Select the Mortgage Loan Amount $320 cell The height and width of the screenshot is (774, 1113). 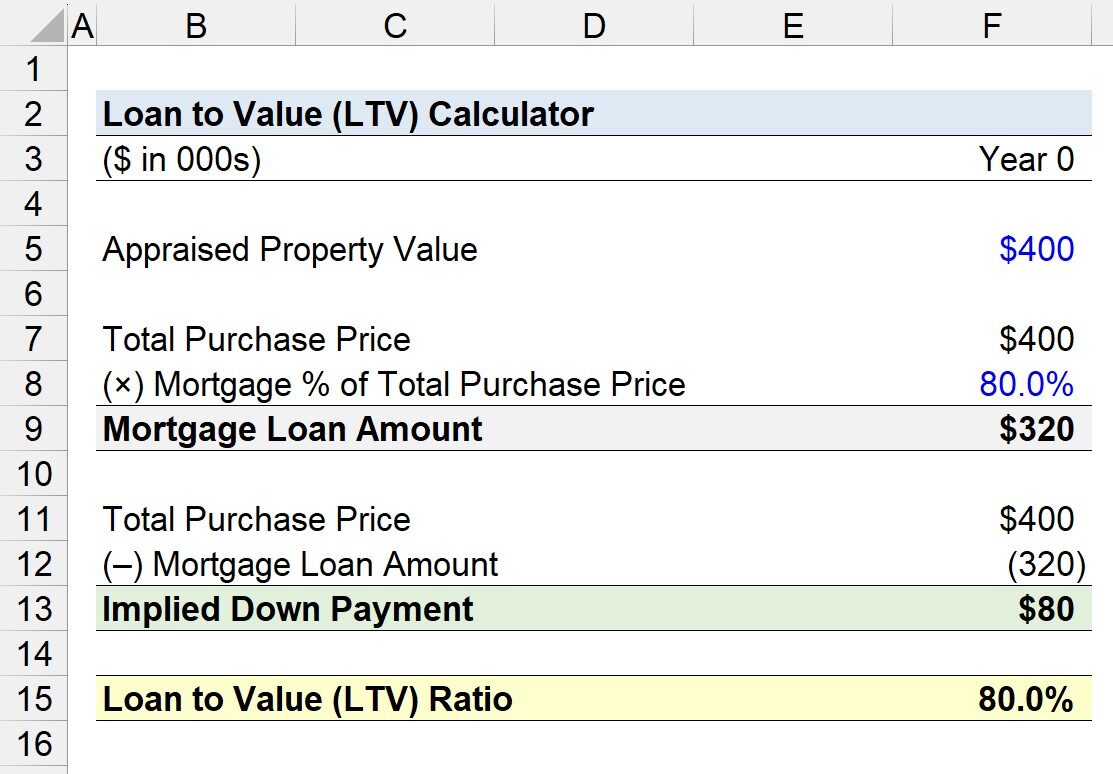pyautogui.click(x=992, y=428)
